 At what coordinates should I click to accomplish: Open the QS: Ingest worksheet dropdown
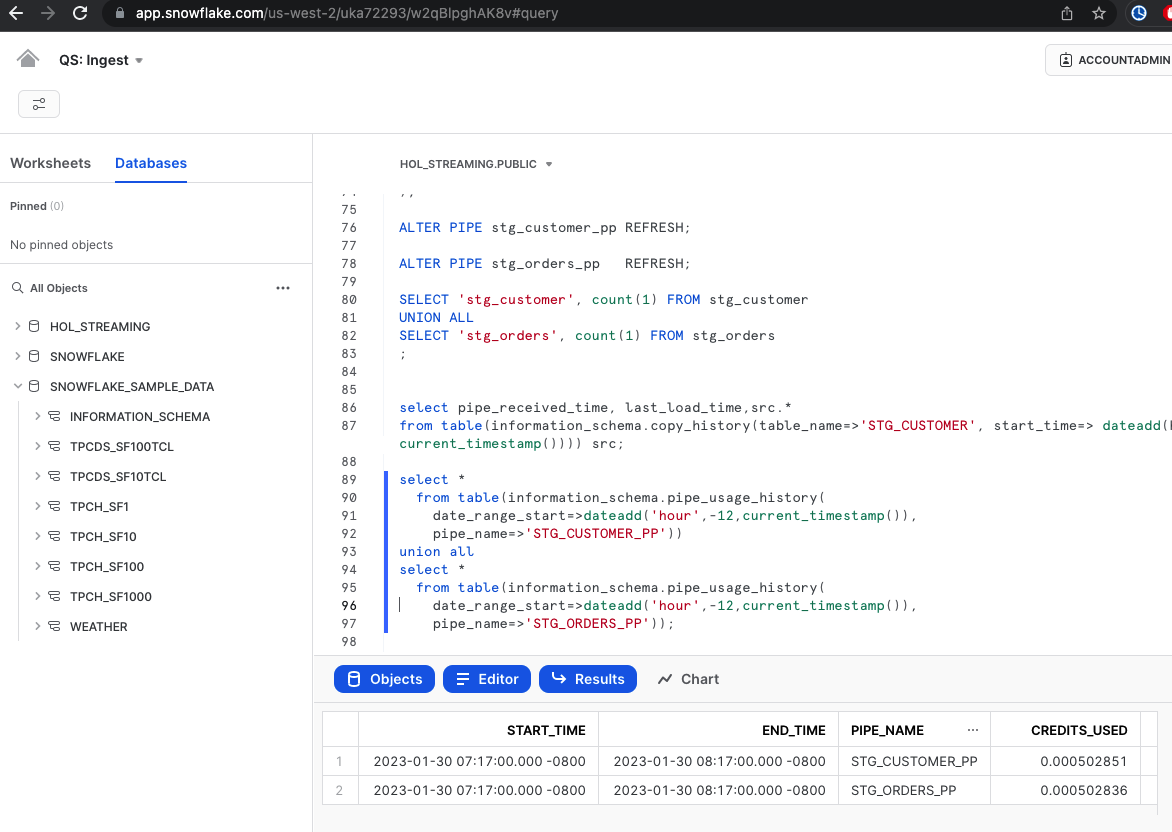100,59
